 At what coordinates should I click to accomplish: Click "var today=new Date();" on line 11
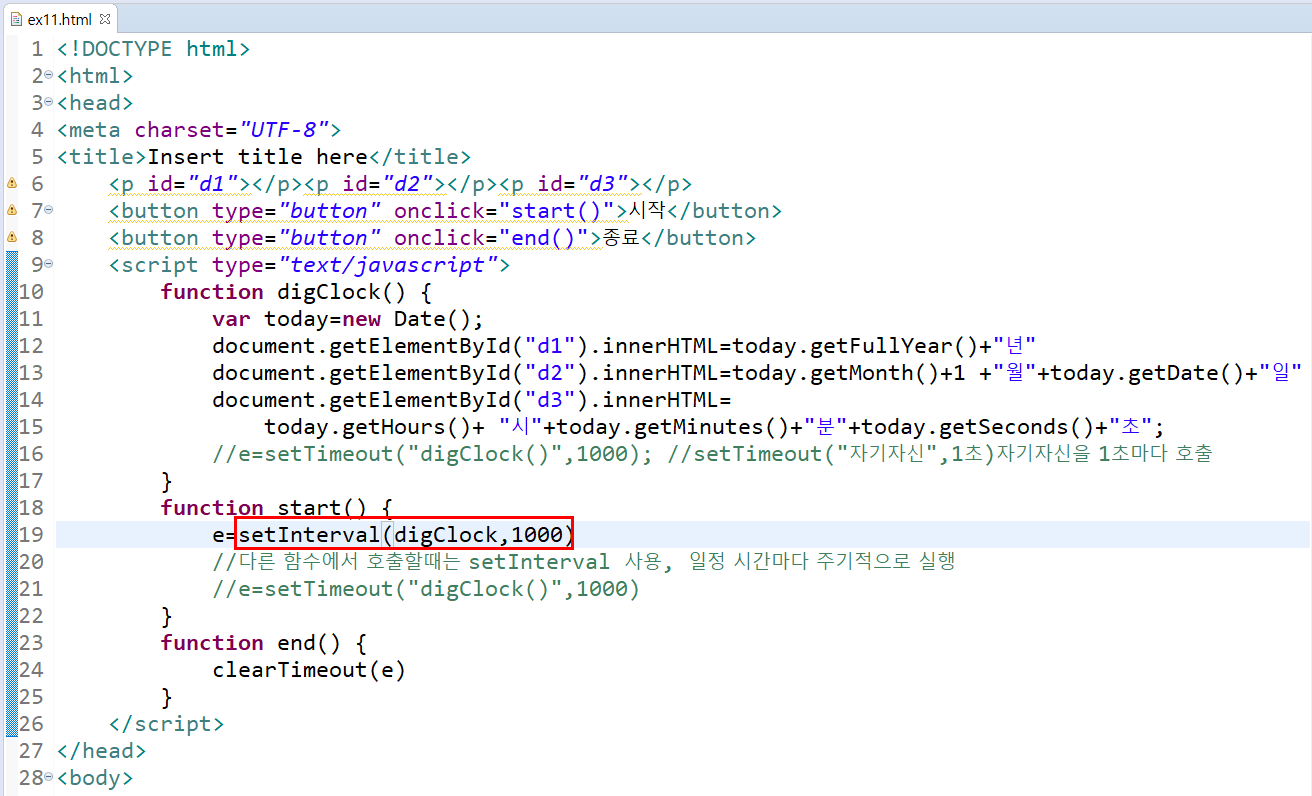coord(348,319)
